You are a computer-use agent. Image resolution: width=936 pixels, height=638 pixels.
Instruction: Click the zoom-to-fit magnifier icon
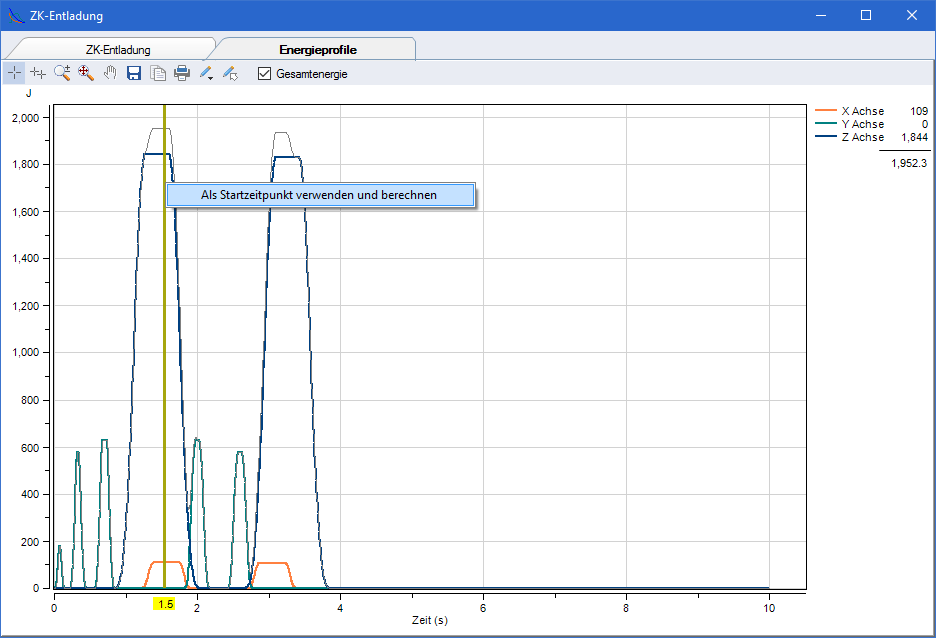[86, 73]
